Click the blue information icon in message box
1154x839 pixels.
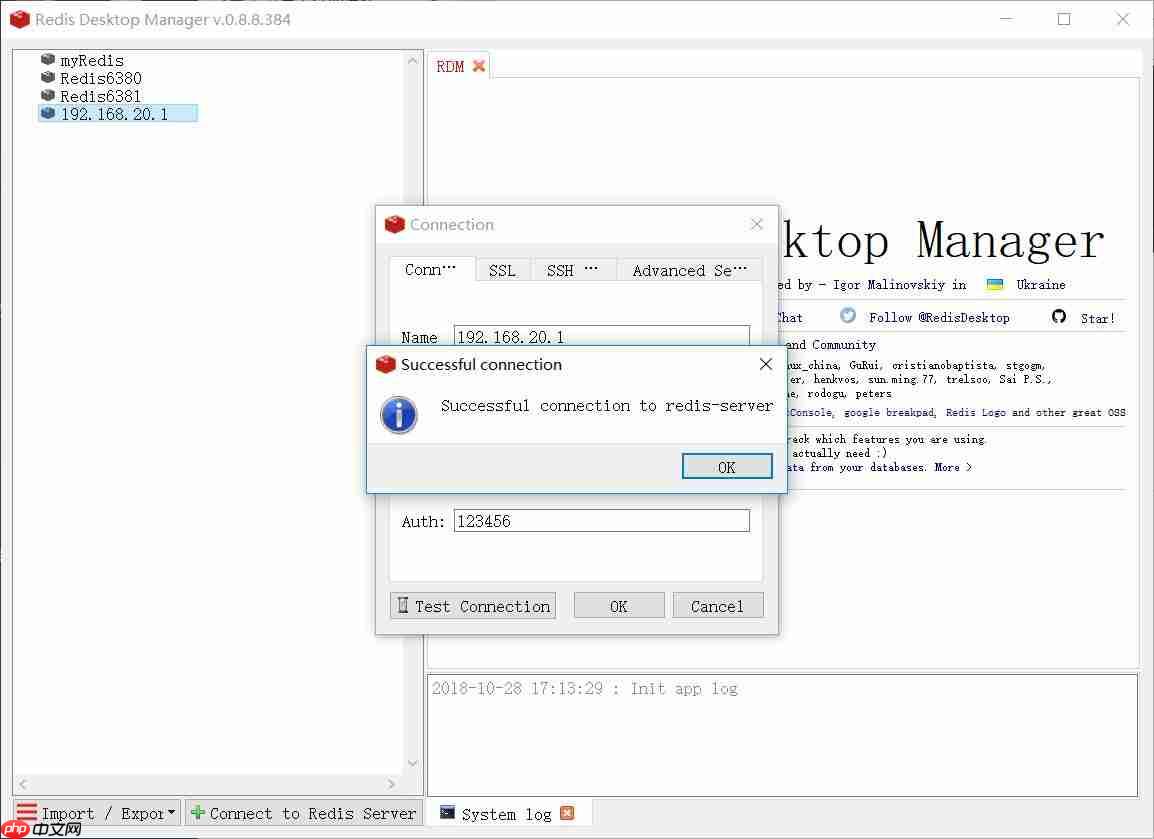click(399, 415)
